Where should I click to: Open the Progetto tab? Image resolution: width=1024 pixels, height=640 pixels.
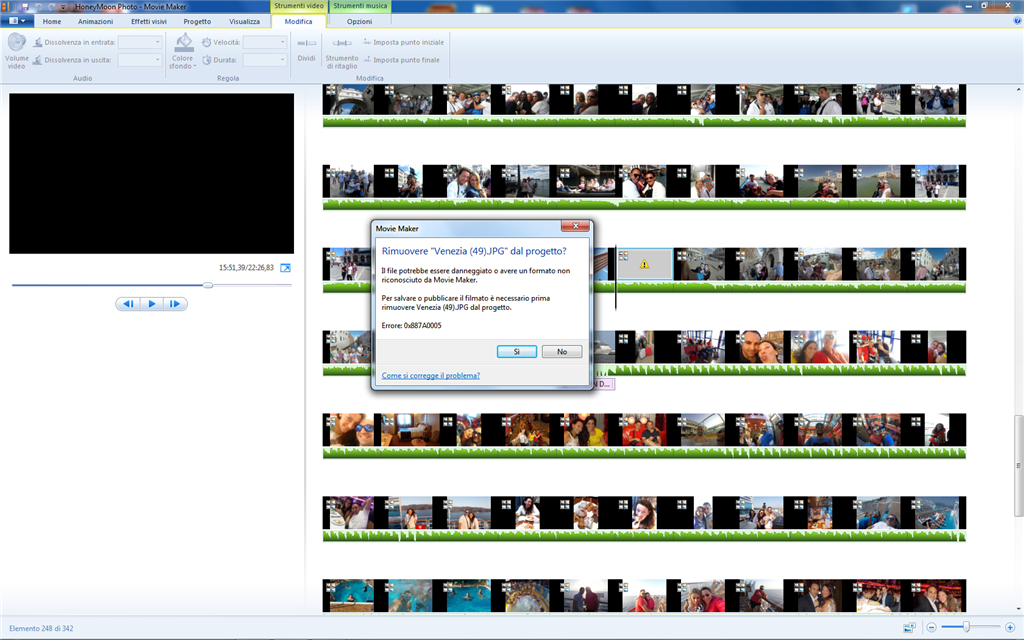coord(197,22)
